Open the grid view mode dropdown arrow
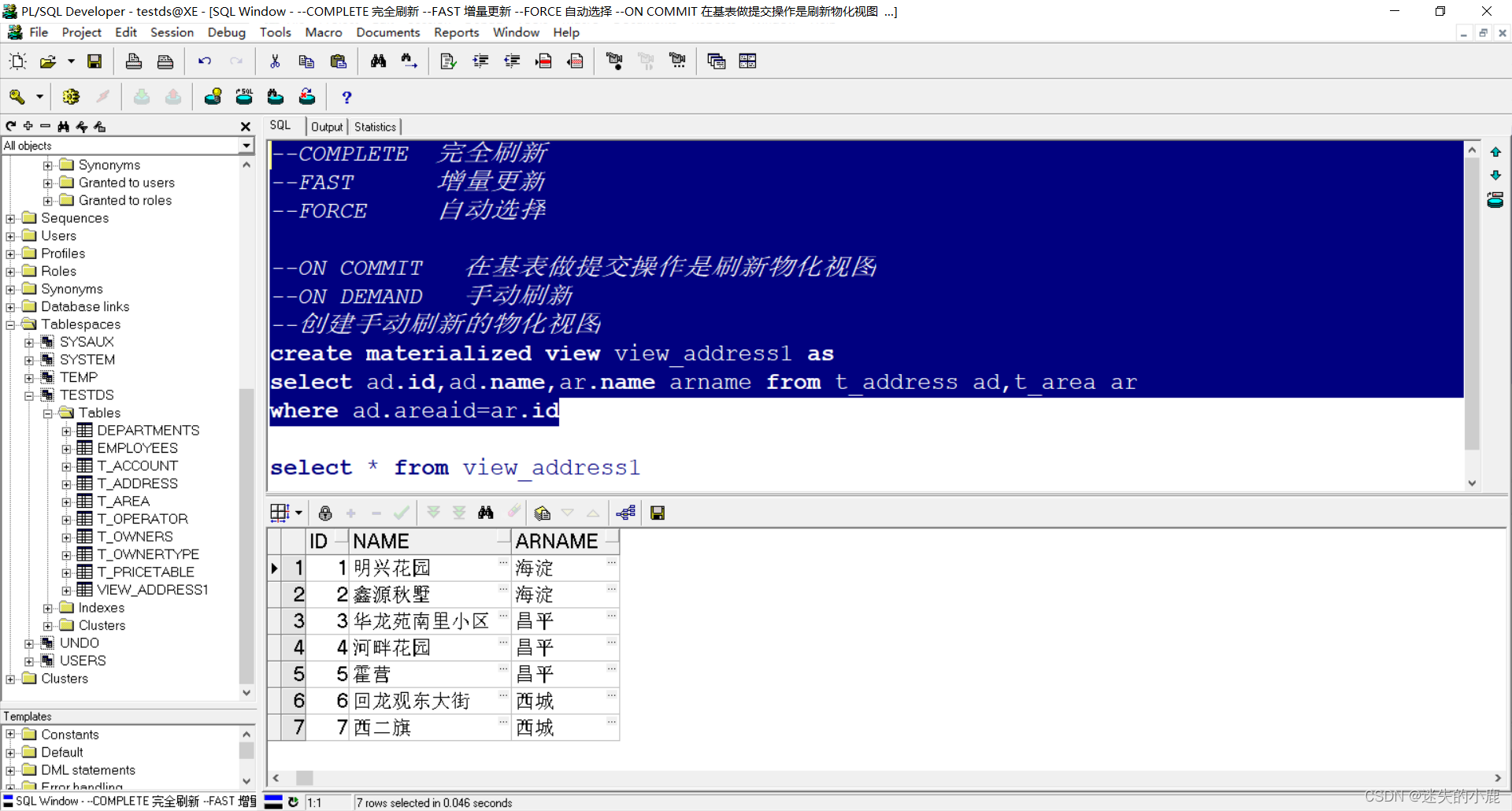The width and height of the screenshot is (1512, 811). coord(299,513)
